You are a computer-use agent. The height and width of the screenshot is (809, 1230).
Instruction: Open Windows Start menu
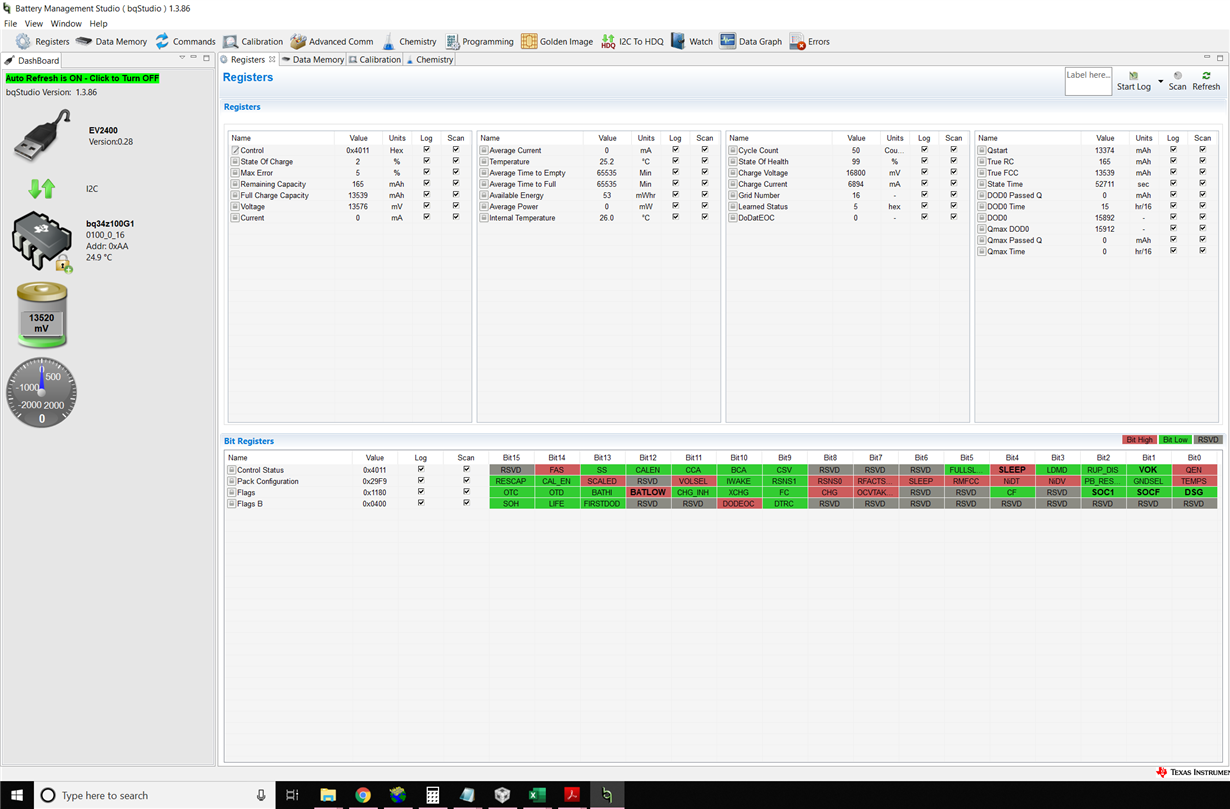[x=17, y=795]
